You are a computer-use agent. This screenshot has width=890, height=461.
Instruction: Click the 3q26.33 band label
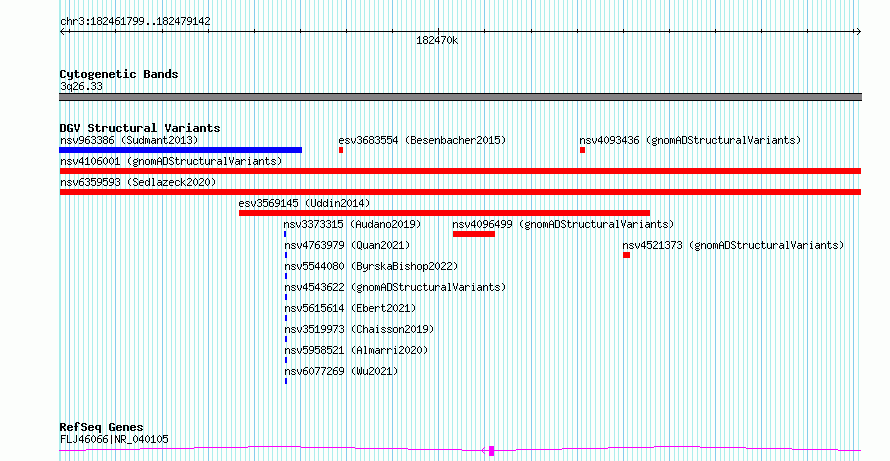point(81,87)
